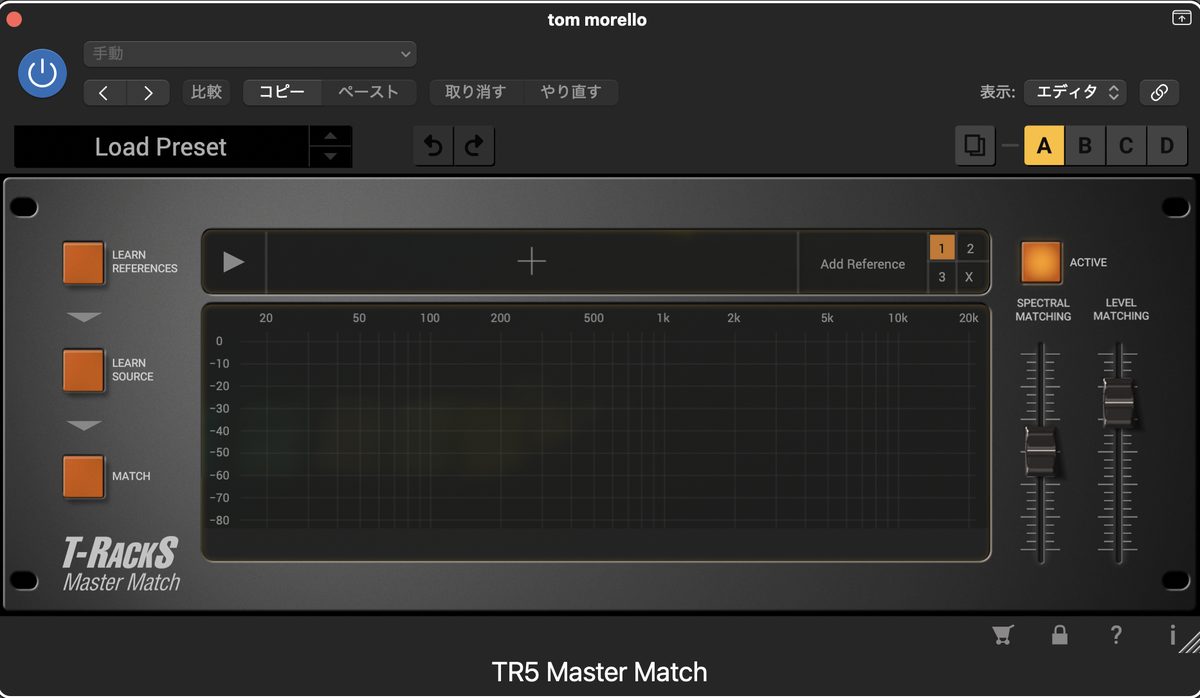Click the T-RackS undo arrow icon
Image resolution: width=1200 pixels, height=698 pixels.
(433, 146)
